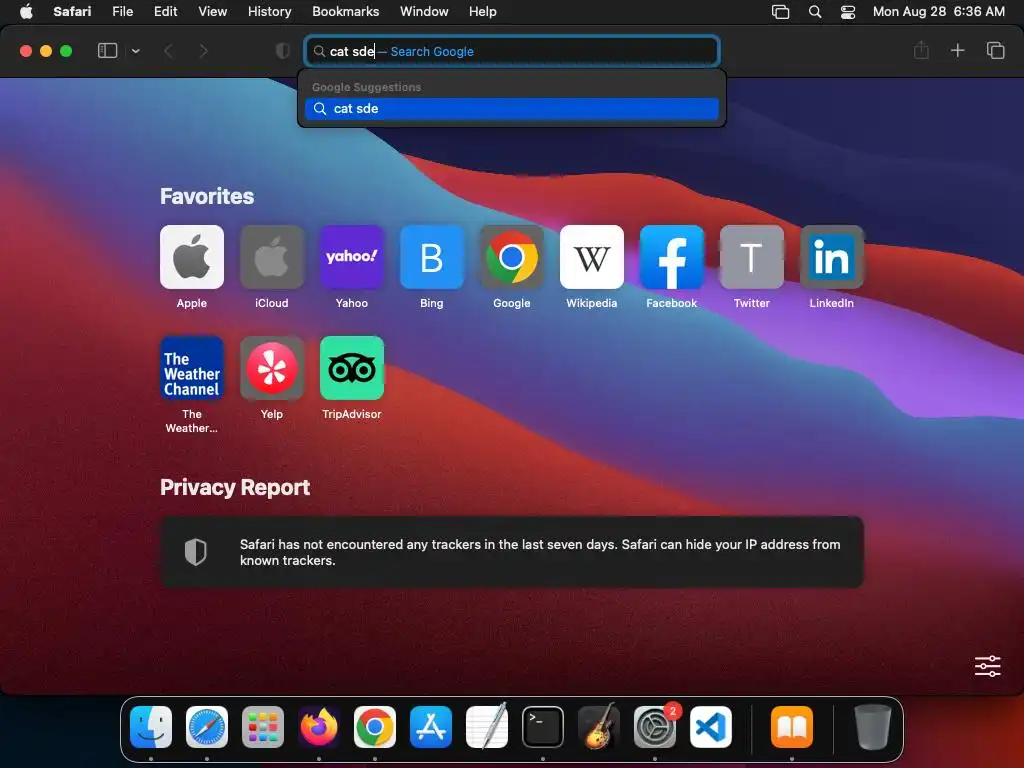
Task: Open the Apple favorite tile
Action: (x=191, y=257)
